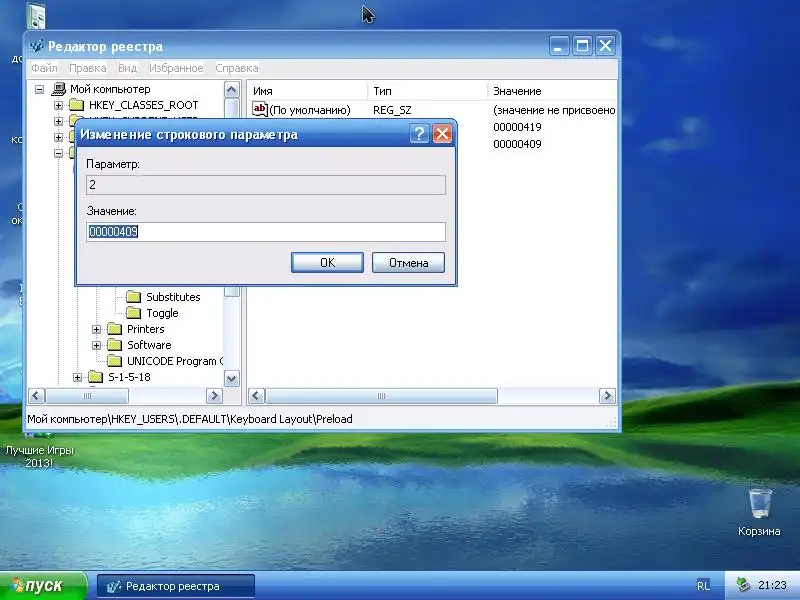The height and width of the screenshot is (600, 800).
Task: Select the S-1-5-18 tree item
Action: coord(130,377)
